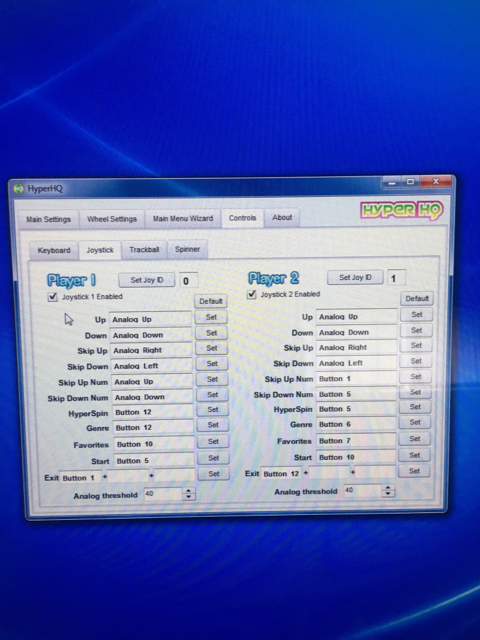Viewport: 480px width, 640px height.
Task: Click Set for Player 1 Skip Down Num
Action: [x=212, y=395]
